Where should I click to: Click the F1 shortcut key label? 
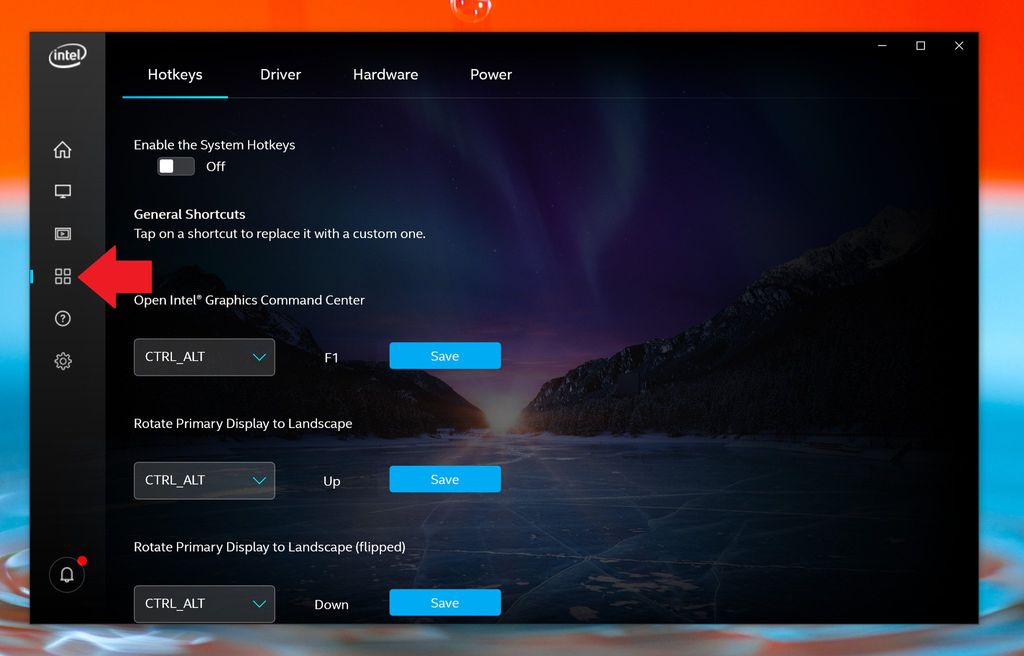click(x=331, y=357)
